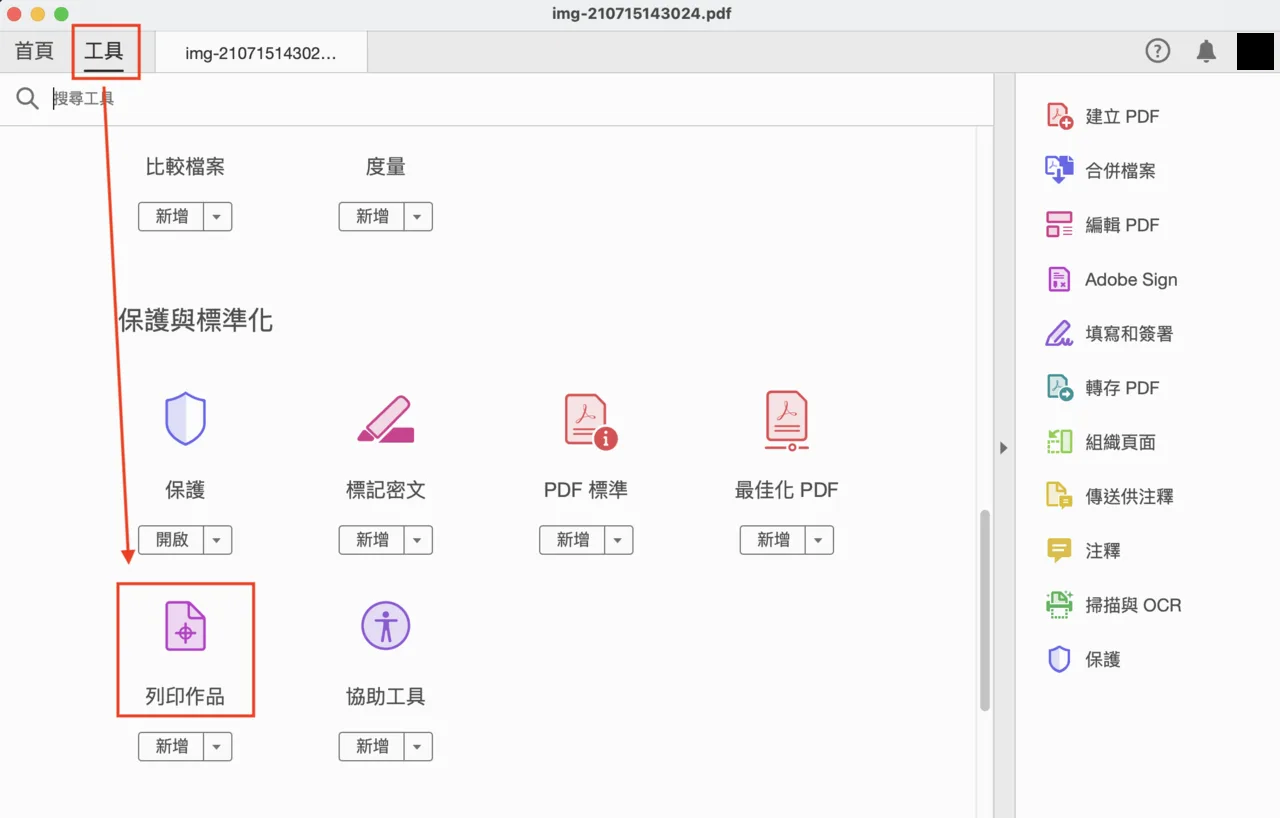Click the 轉存 PDF icon in the sidebar
1280x818 pixels.
pos(1059,387)
